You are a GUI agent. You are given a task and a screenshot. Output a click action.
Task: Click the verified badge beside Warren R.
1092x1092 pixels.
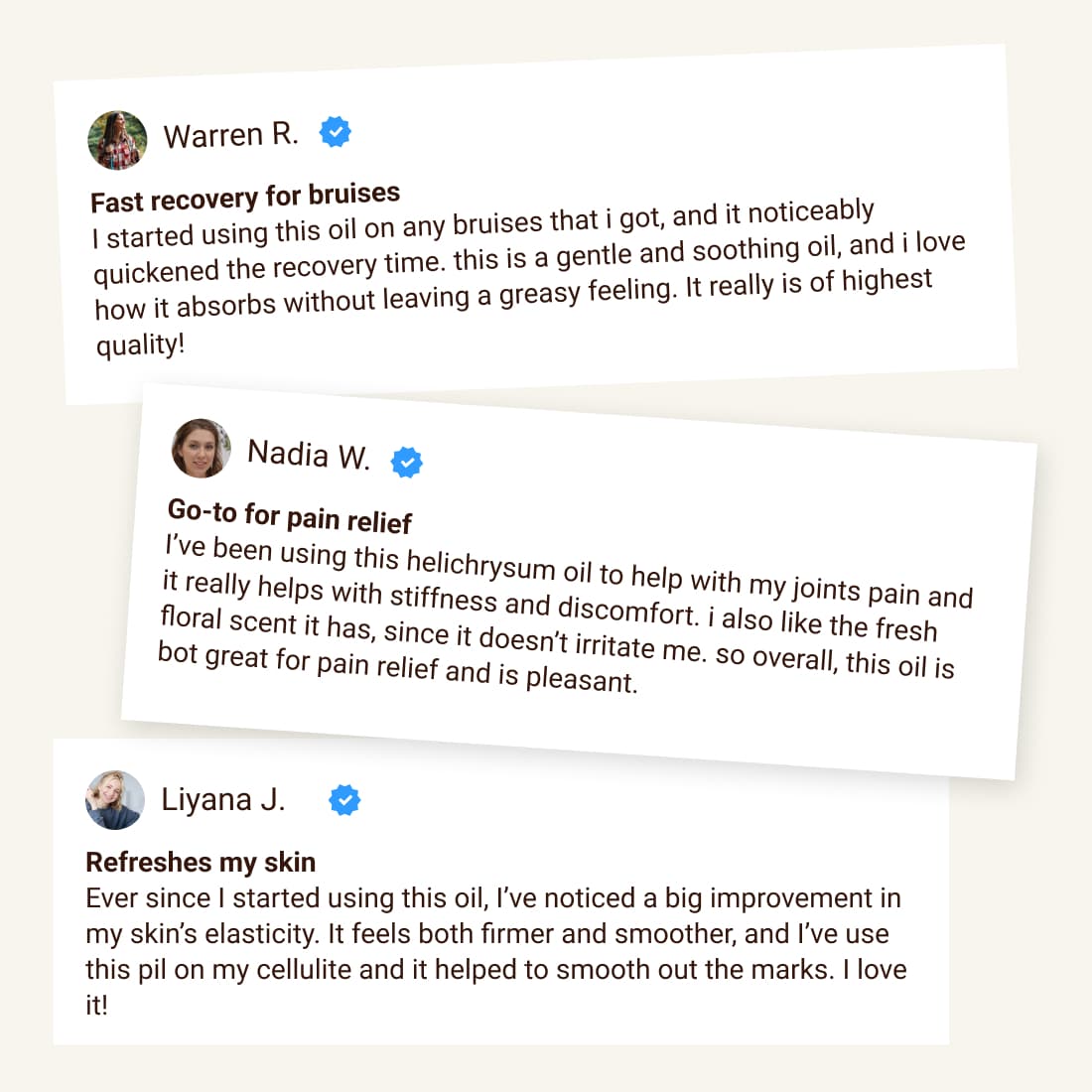pyautogui.click(x=336, y=131)
